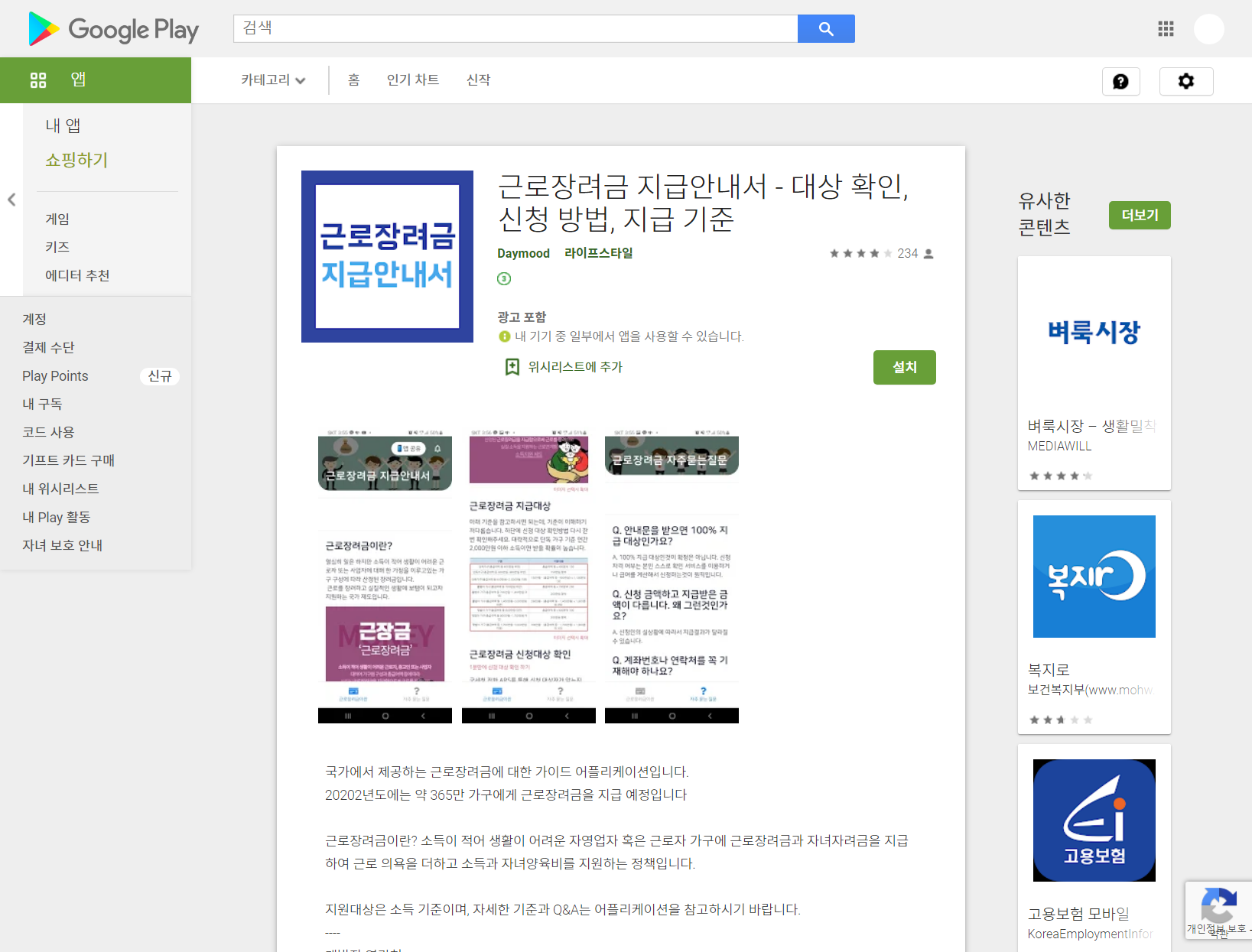
Task: Click the MEDIAWILL developer name
Action: pos(1059,447)
